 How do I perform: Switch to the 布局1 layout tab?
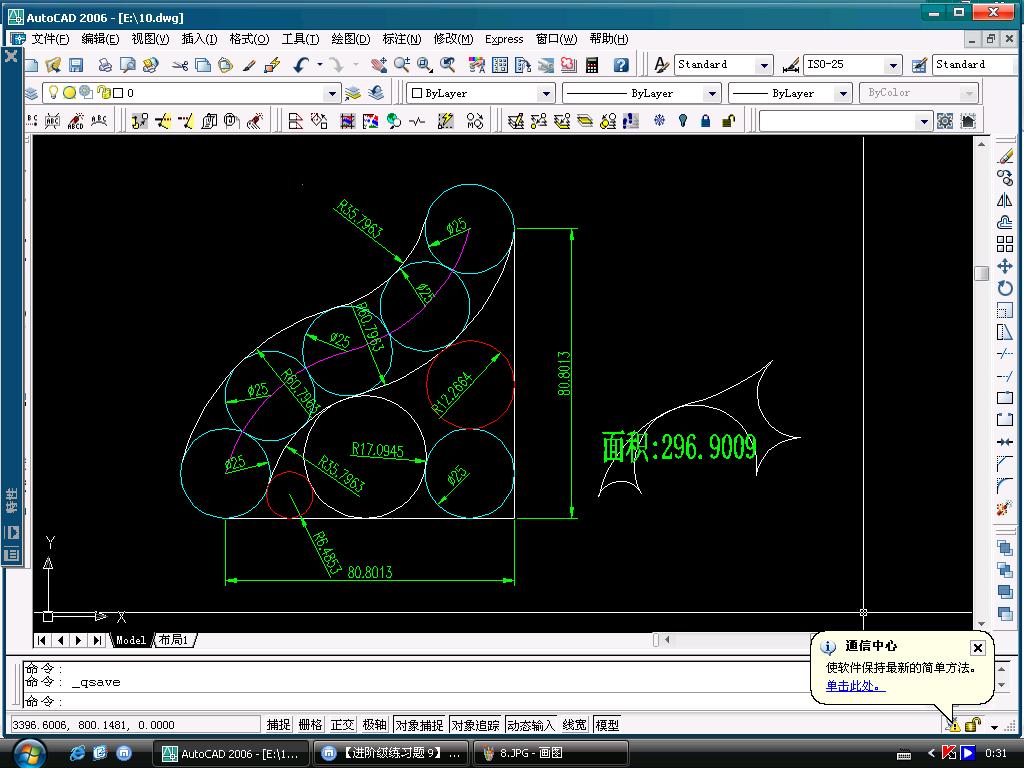tap(174, 640)
